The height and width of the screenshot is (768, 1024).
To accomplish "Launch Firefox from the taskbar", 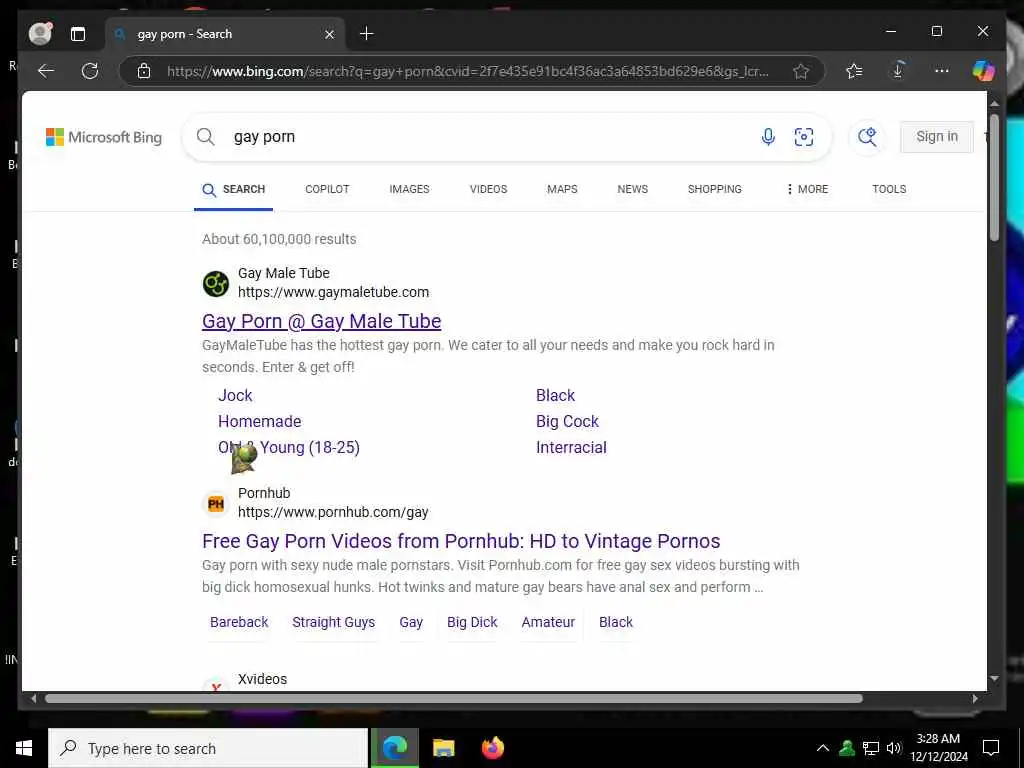I will coord(492,748).
